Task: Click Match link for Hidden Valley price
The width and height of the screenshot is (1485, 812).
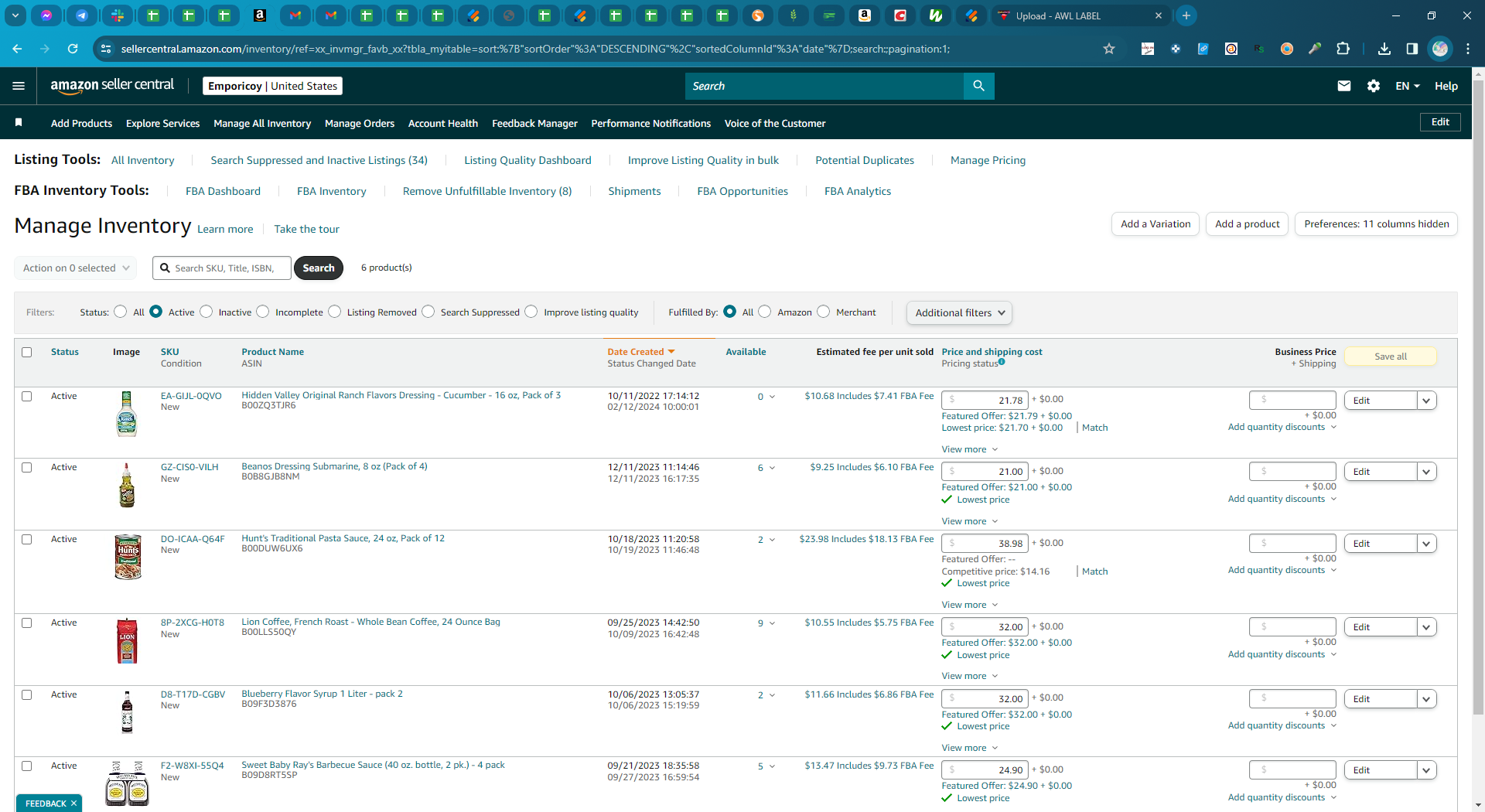Action: tap(1095, 428)
